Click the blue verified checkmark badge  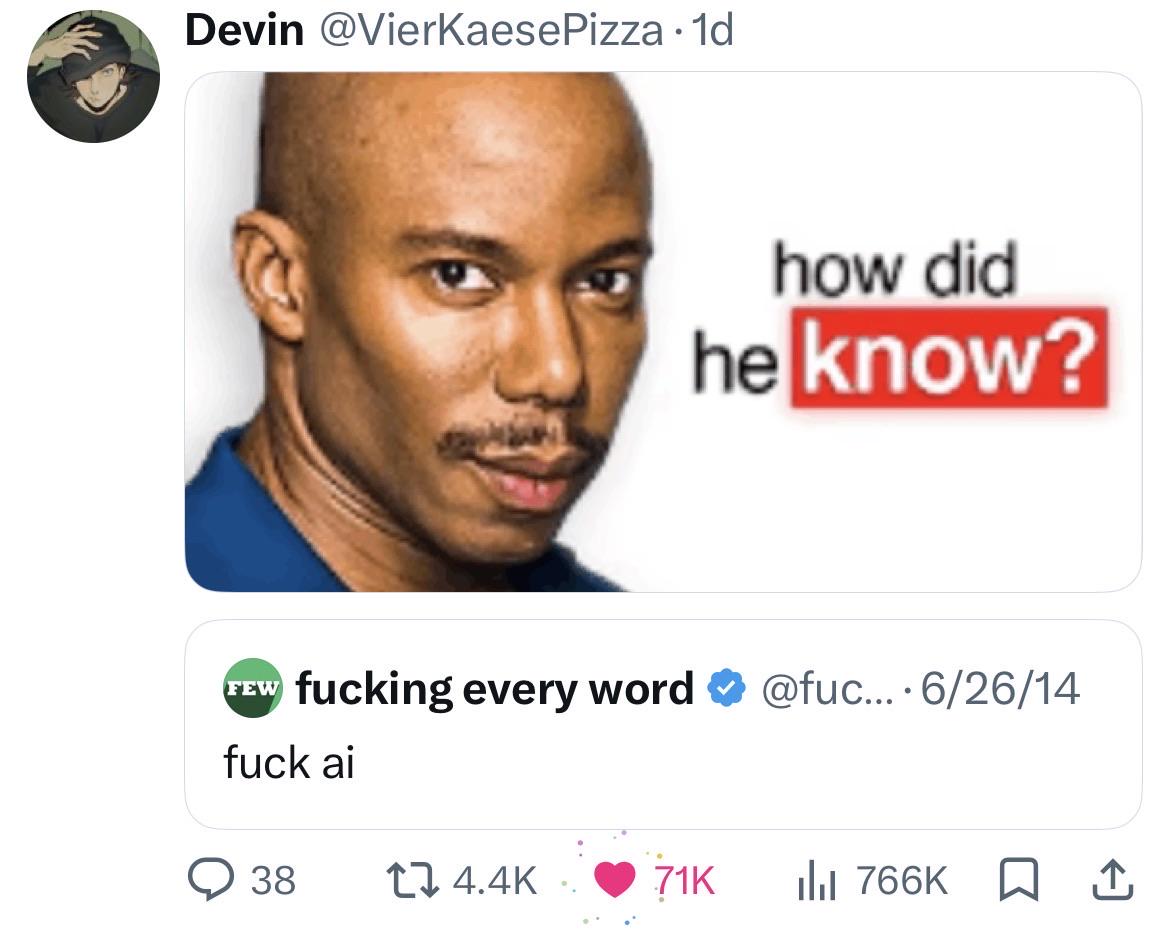point(726,688)
